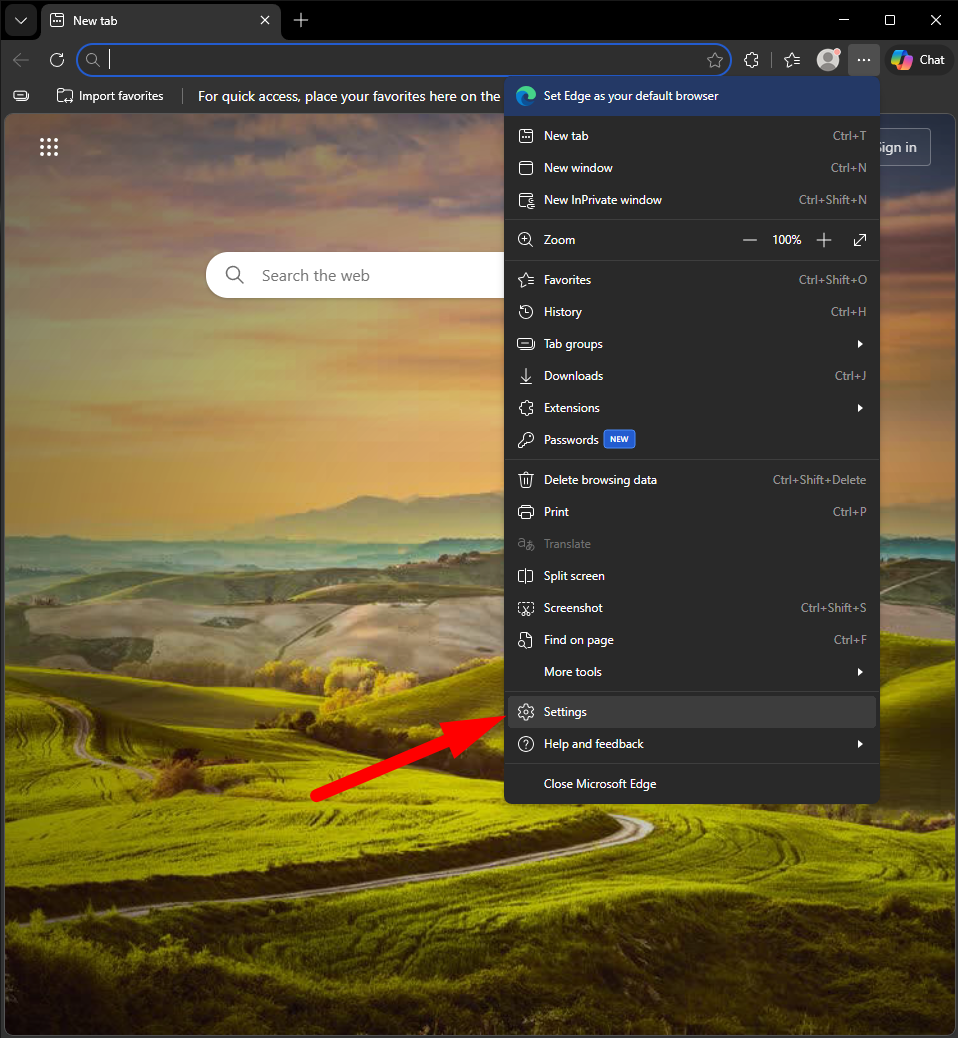958x1038 pixels.
Task: Click the apps grid icon on page
Action: coord(49,147)
